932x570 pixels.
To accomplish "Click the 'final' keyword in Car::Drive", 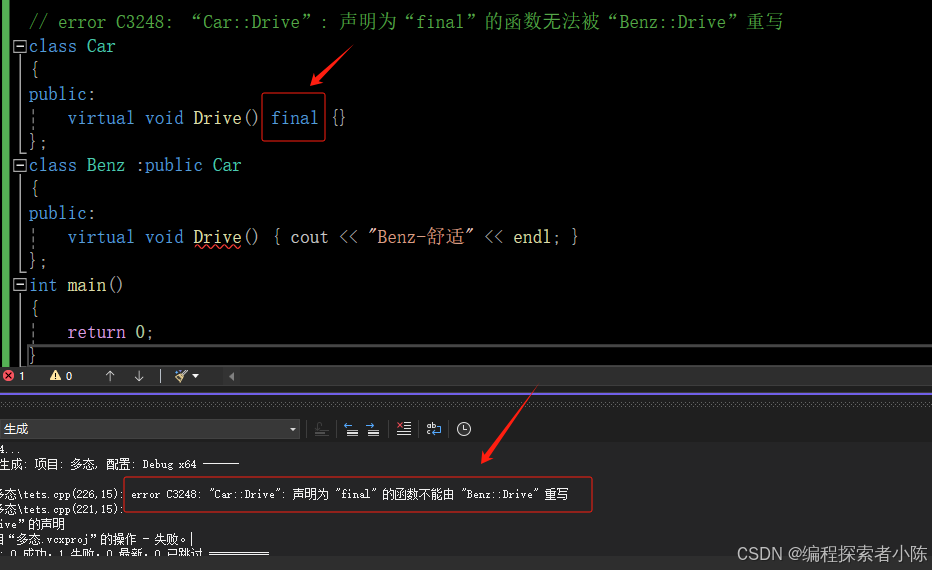I will [x=294, y=118].
